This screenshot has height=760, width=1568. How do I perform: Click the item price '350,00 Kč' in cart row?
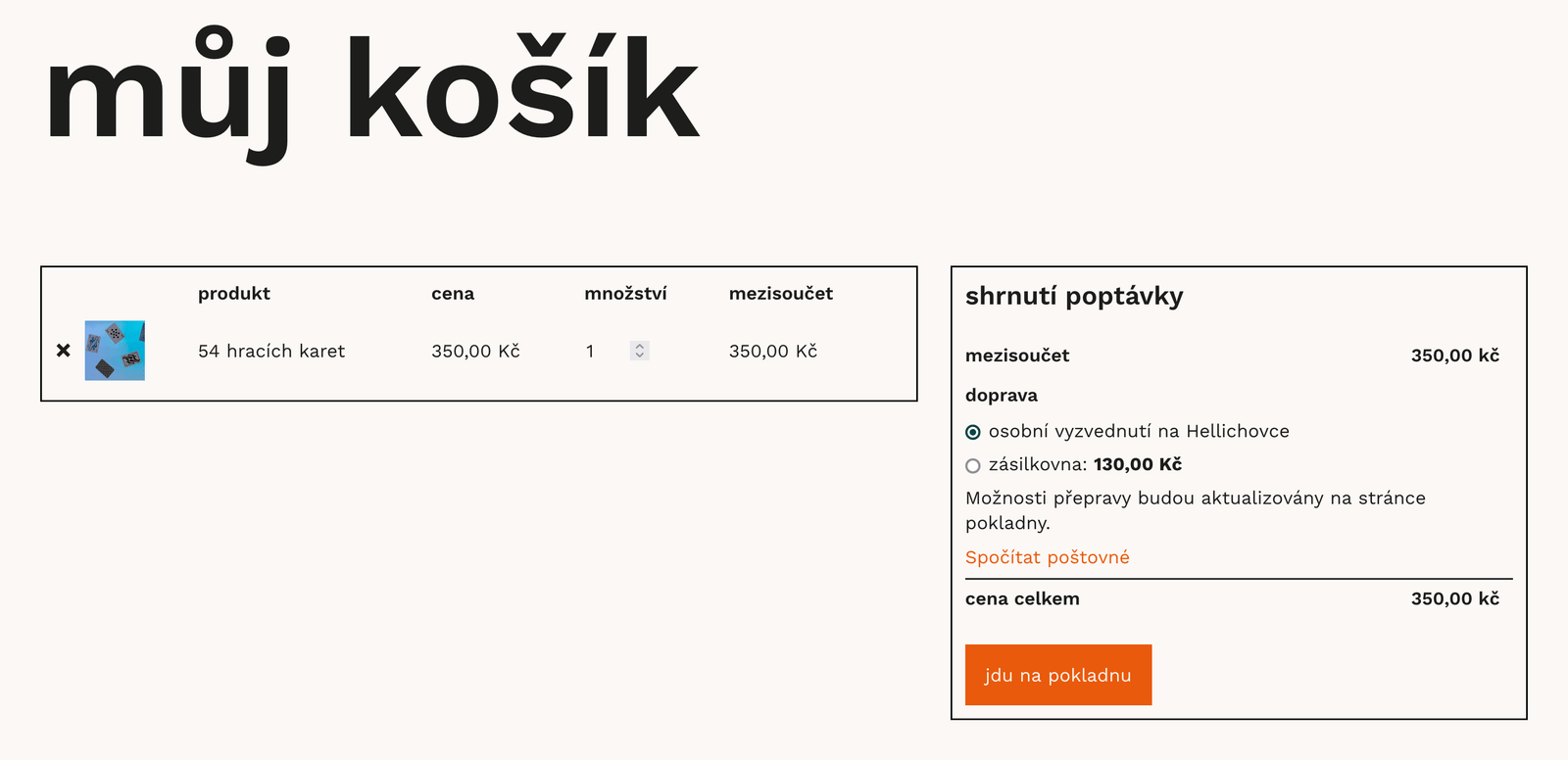tap(475, 351)
